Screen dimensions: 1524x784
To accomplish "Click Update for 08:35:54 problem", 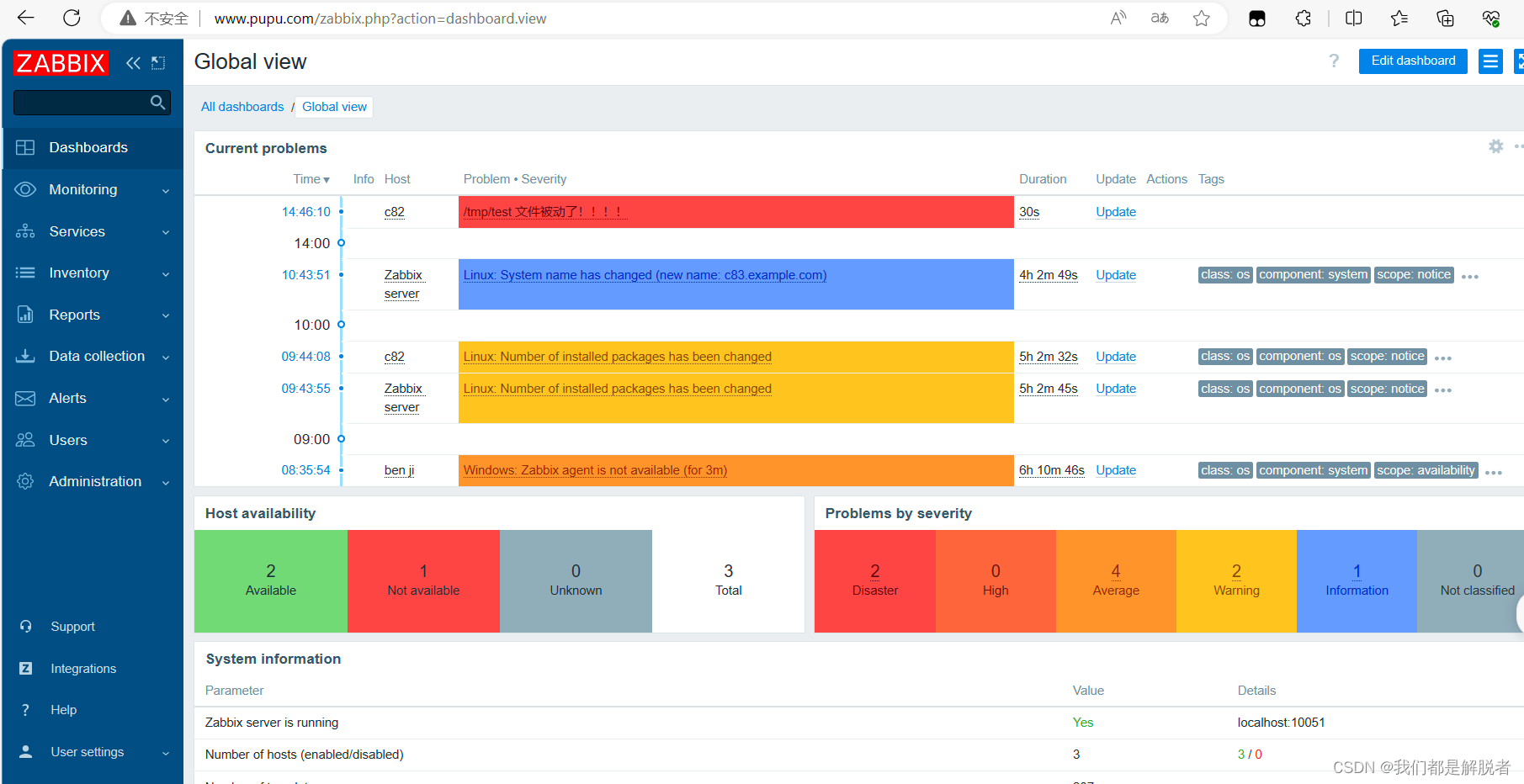I will [1116, 470].
